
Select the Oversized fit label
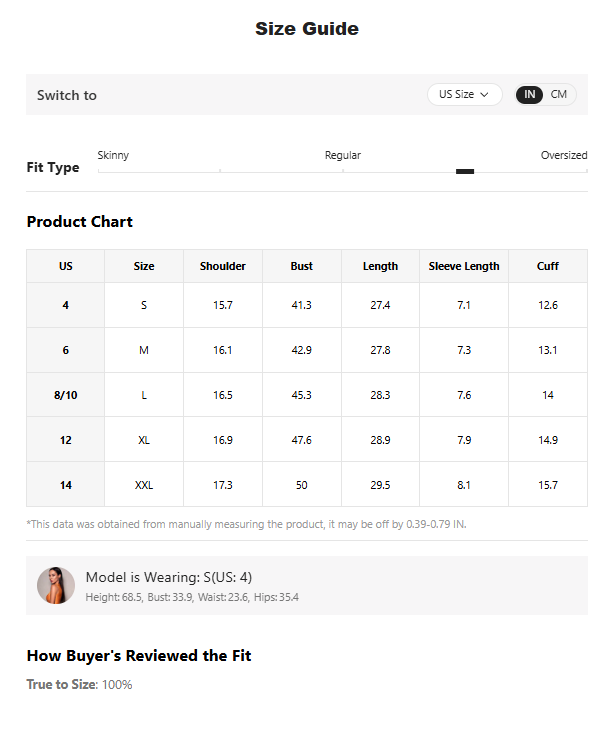[564, 155]
